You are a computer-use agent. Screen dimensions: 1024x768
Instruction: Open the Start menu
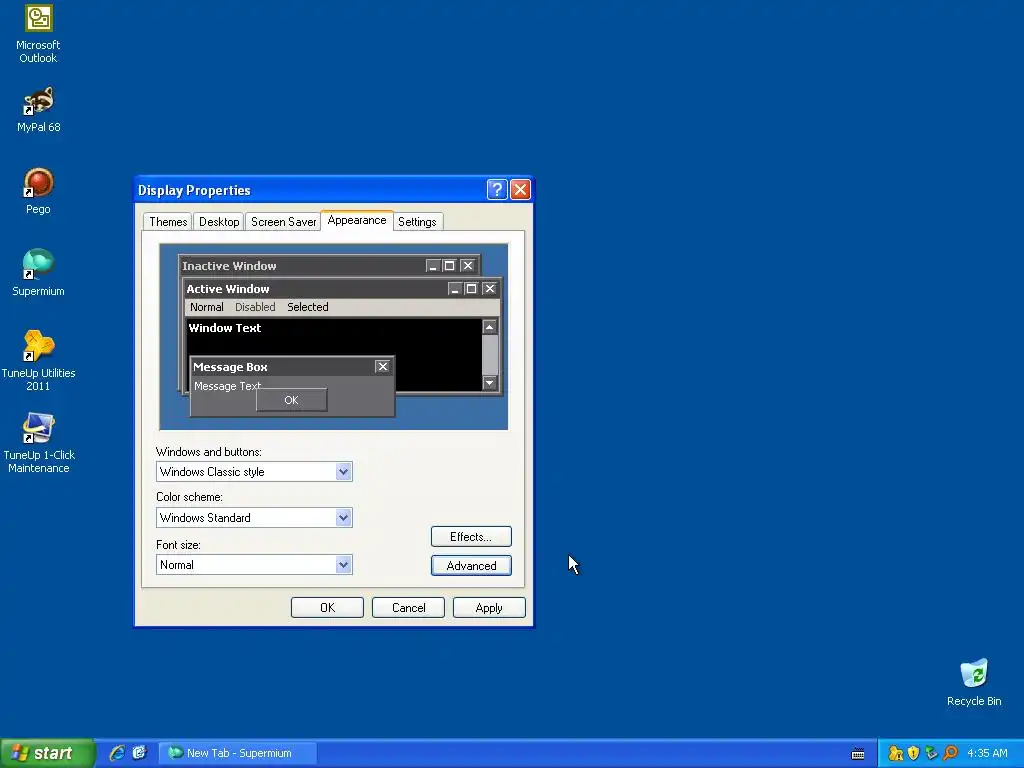click(x=47, y=753)
